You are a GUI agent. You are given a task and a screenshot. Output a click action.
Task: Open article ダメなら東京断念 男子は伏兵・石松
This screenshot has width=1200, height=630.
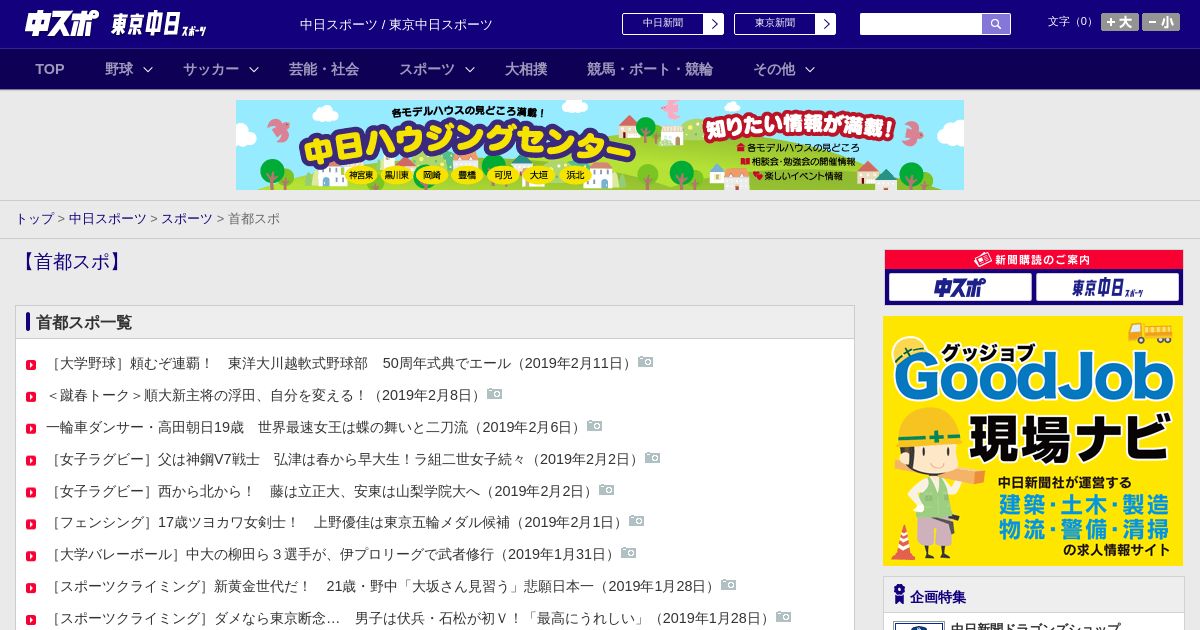pyautogui.click(x=410, y=618)
